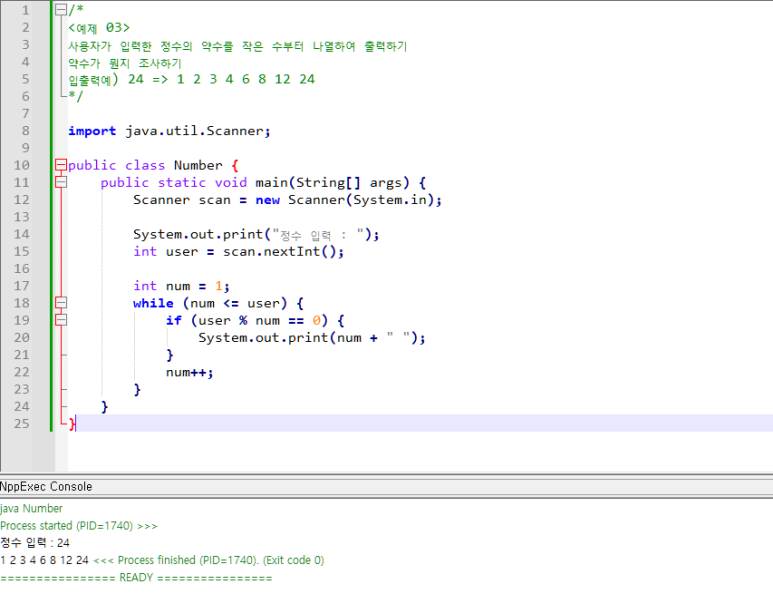Click the '정수 입력' string literal in code
Viewport: 773px width, 594px height.
coord(319,235)
